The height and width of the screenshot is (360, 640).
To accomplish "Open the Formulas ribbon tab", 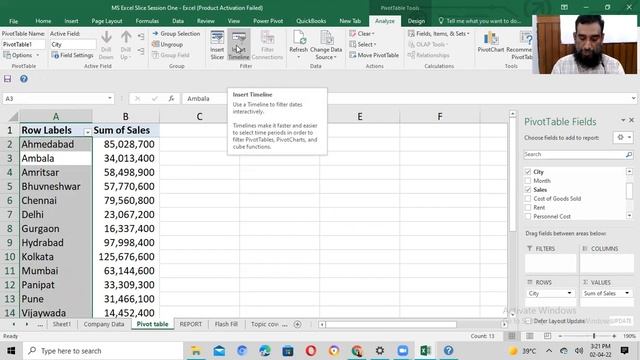I will (147, 21).
